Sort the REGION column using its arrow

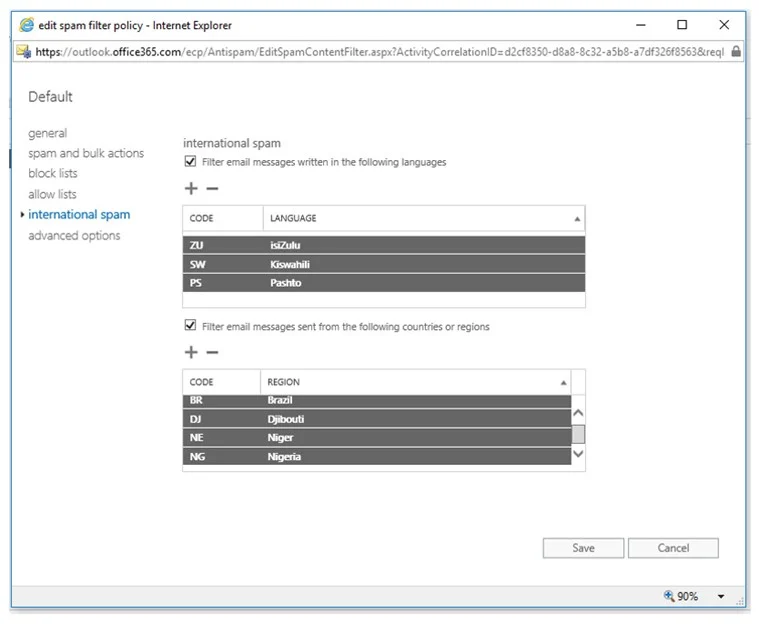563,382
